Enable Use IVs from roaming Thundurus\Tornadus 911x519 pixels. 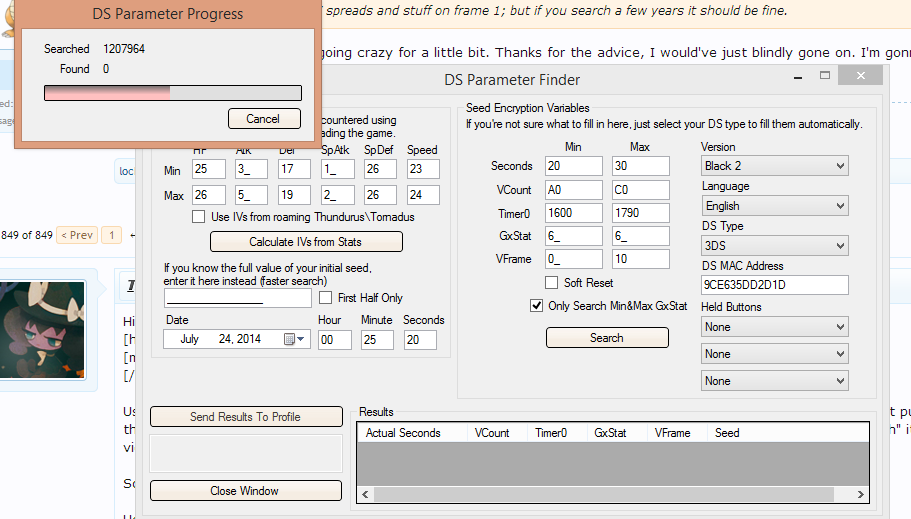pos(199,217)
